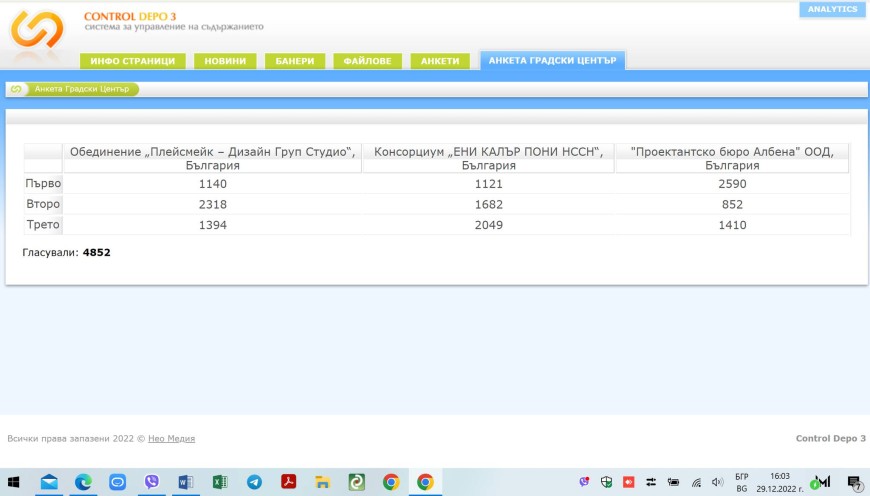870x496 pixels.
Task: Launch Microsoft Word from the taskbar
Action: pos(185,482)
